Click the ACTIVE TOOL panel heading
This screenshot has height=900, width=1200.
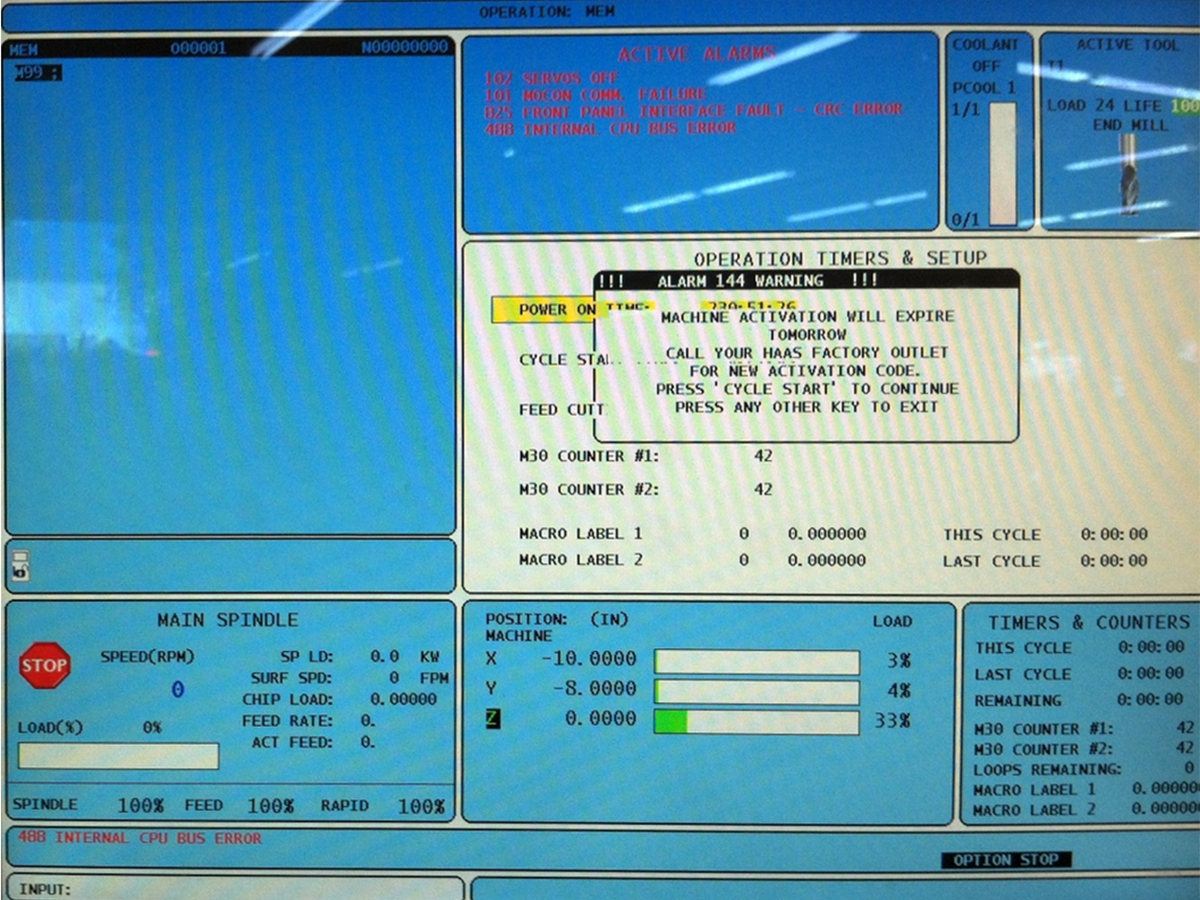tap(1128, 45)
